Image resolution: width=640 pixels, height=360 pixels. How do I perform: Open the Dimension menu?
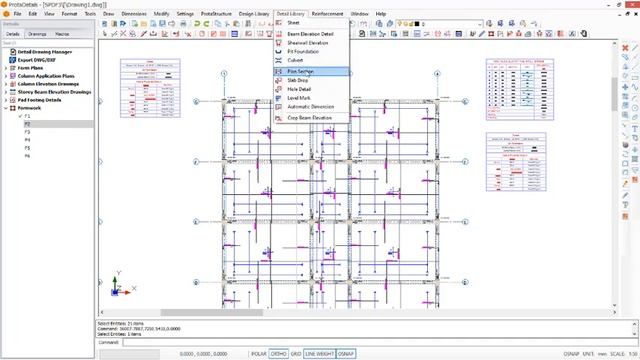(x=134, y=14)
